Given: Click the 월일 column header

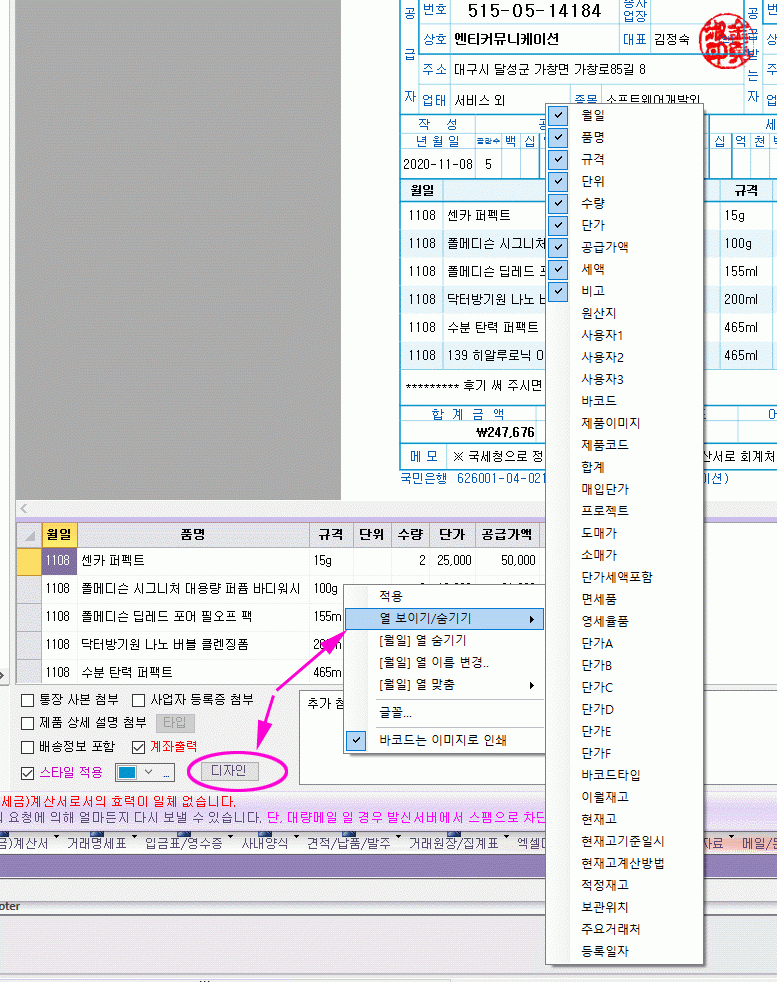Looking at the screenshot, I should 59,534.
